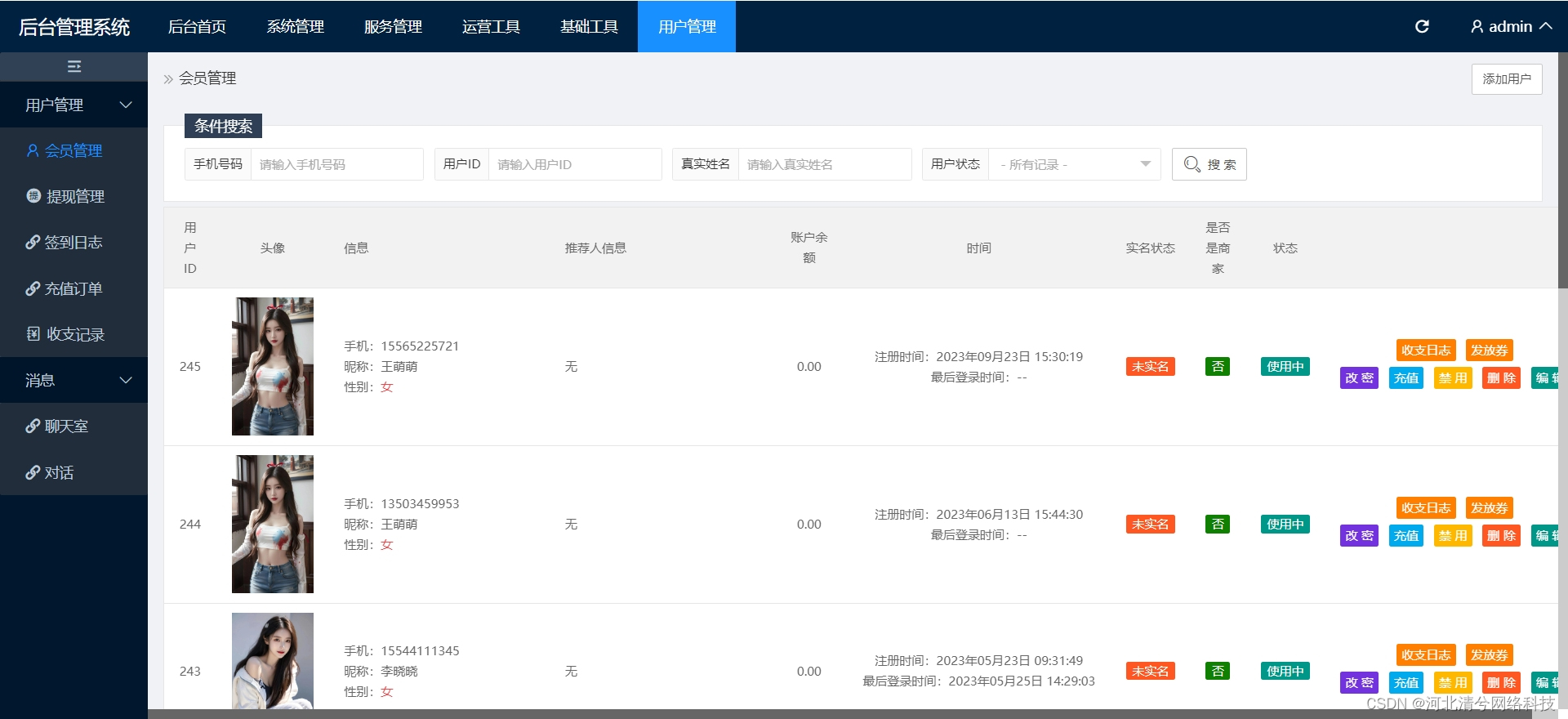Open 收支记录 in the sidebar

point(74,334)
